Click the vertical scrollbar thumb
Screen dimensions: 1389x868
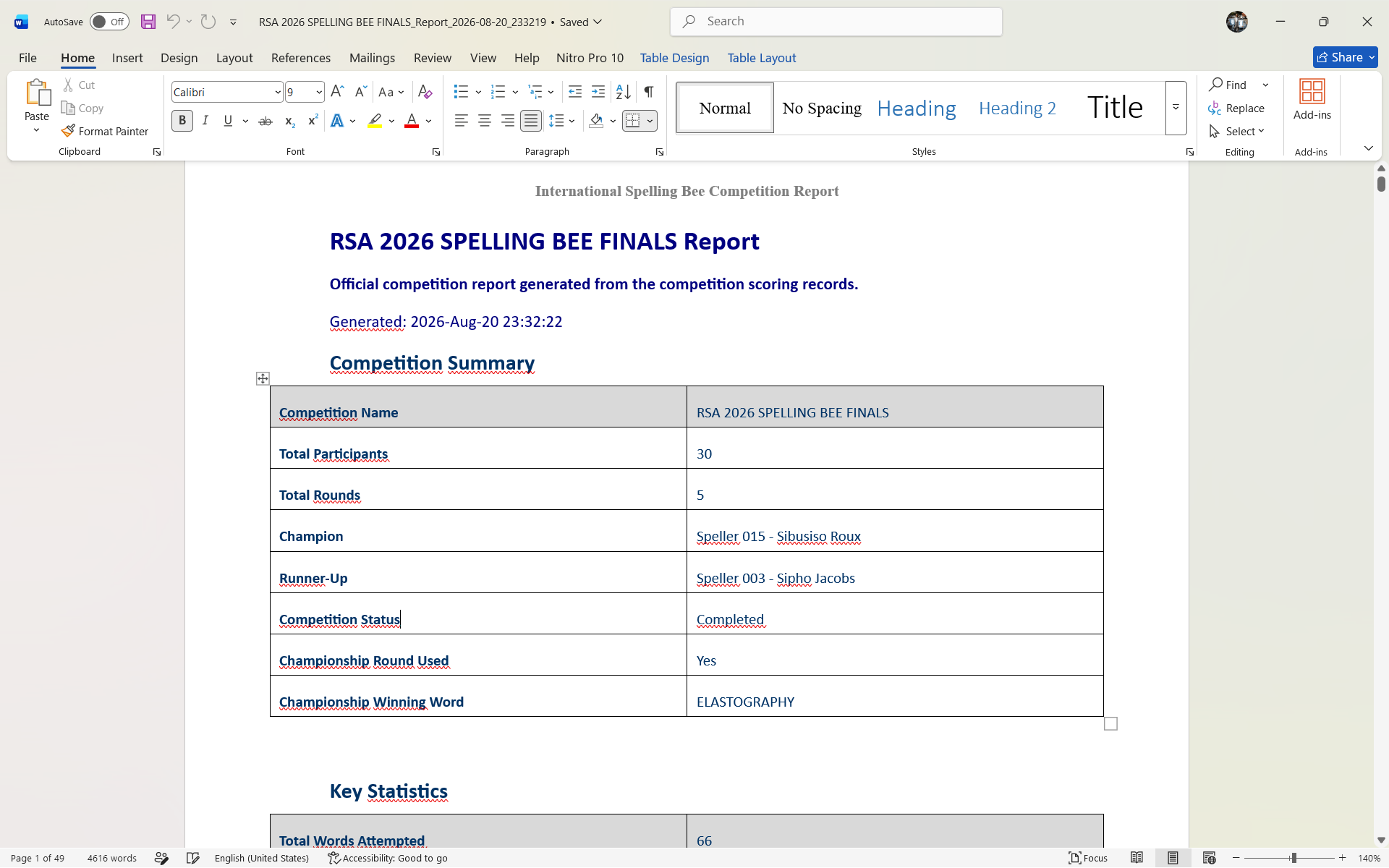pyautogui.click(x=1381, y=184)
